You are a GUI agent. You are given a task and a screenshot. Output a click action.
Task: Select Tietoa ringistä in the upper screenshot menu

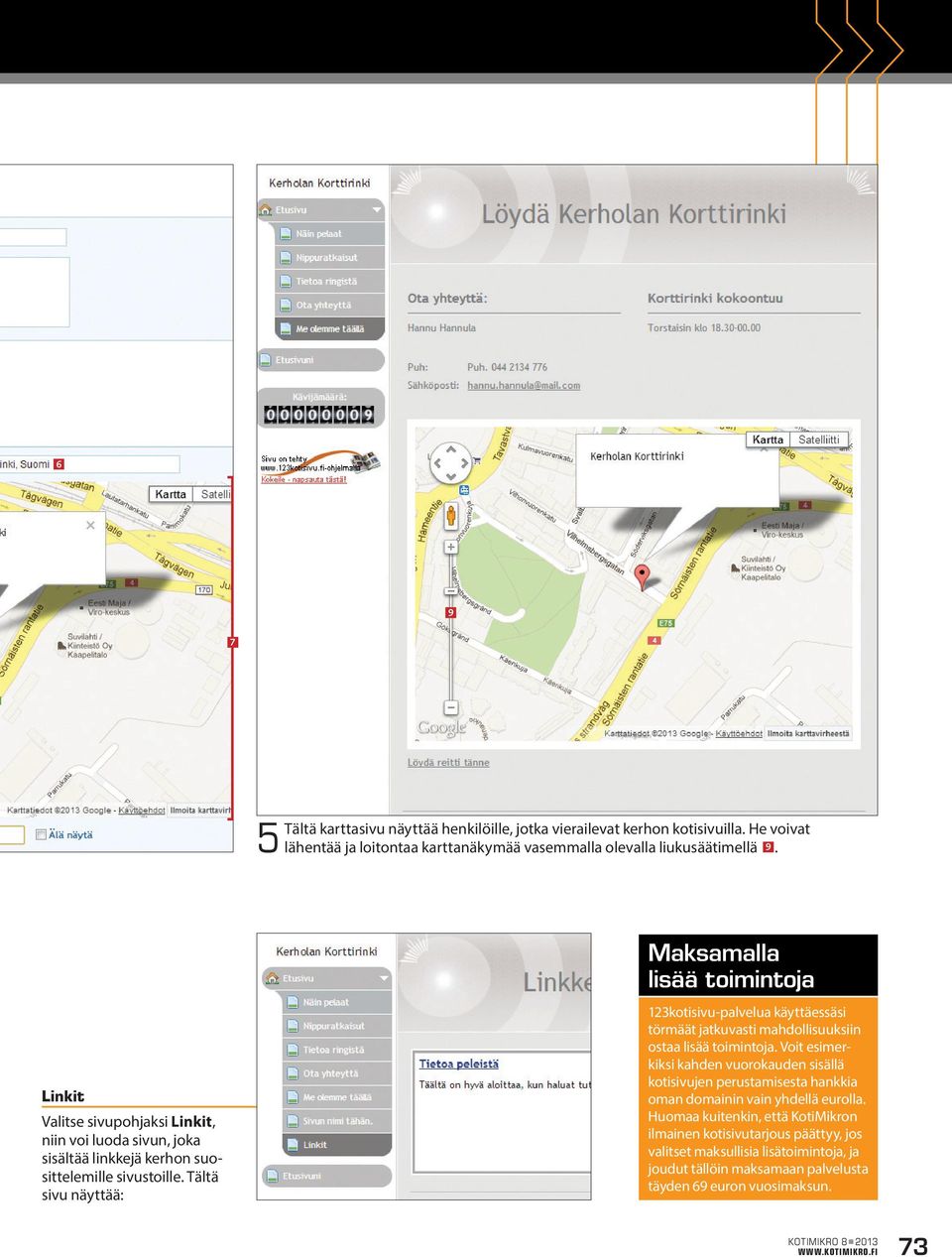(x=329, y=282)
